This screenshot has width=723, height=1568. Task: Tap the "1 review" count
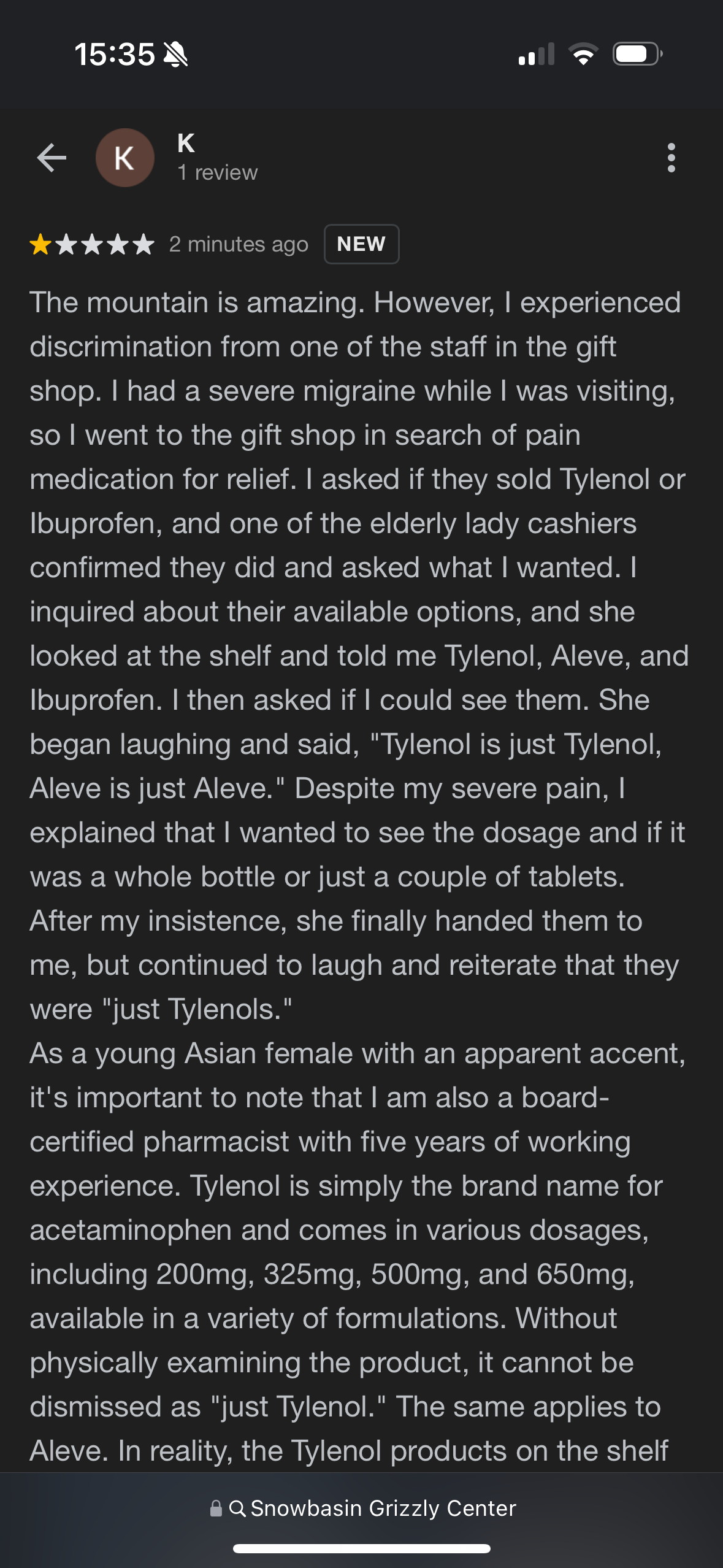(x=217, y=173)
